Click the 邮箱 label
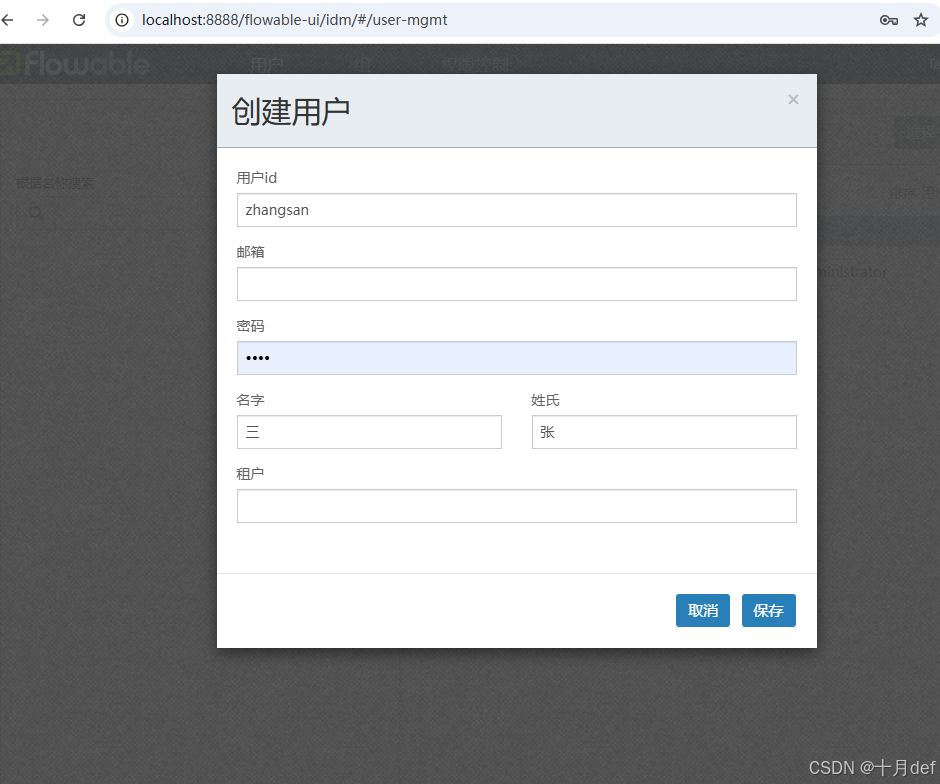Screen dimensions: 940x784 click(x=251, y=252)
